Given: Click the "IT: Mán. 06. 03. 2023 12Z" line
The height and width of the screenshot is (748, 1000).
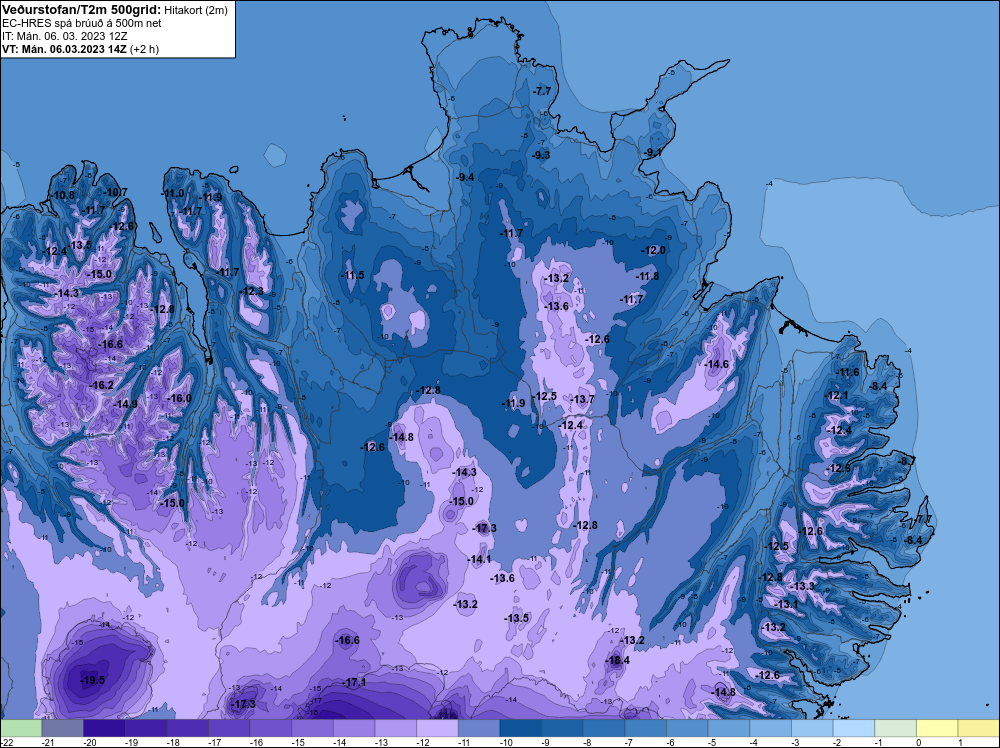Looking at the screenshot, I should pyautogui.click(x=65, y=36).
